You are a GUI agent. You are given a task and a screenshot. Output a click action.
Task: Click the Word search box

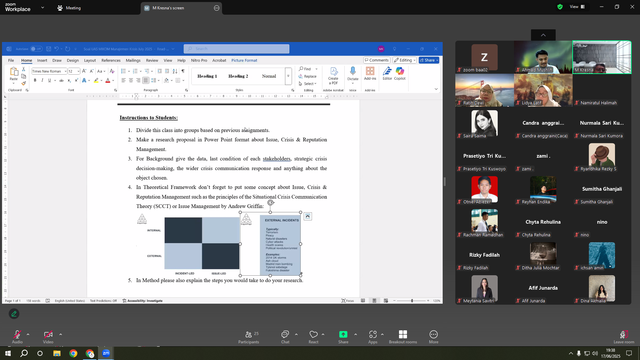coord(237,49)
